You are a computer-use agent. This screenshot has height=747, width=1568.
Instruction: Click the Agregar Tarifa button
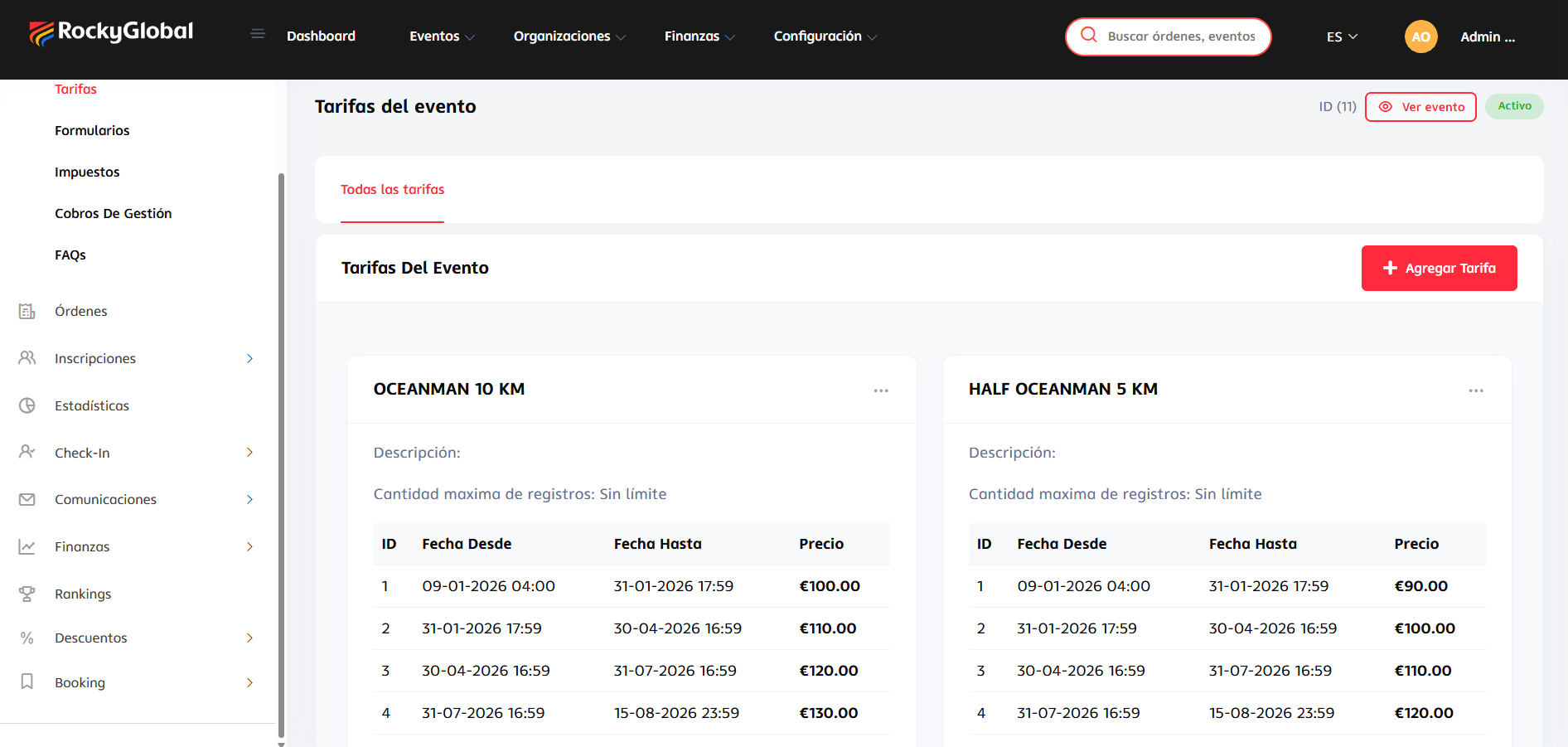[x=1439, y=268]
